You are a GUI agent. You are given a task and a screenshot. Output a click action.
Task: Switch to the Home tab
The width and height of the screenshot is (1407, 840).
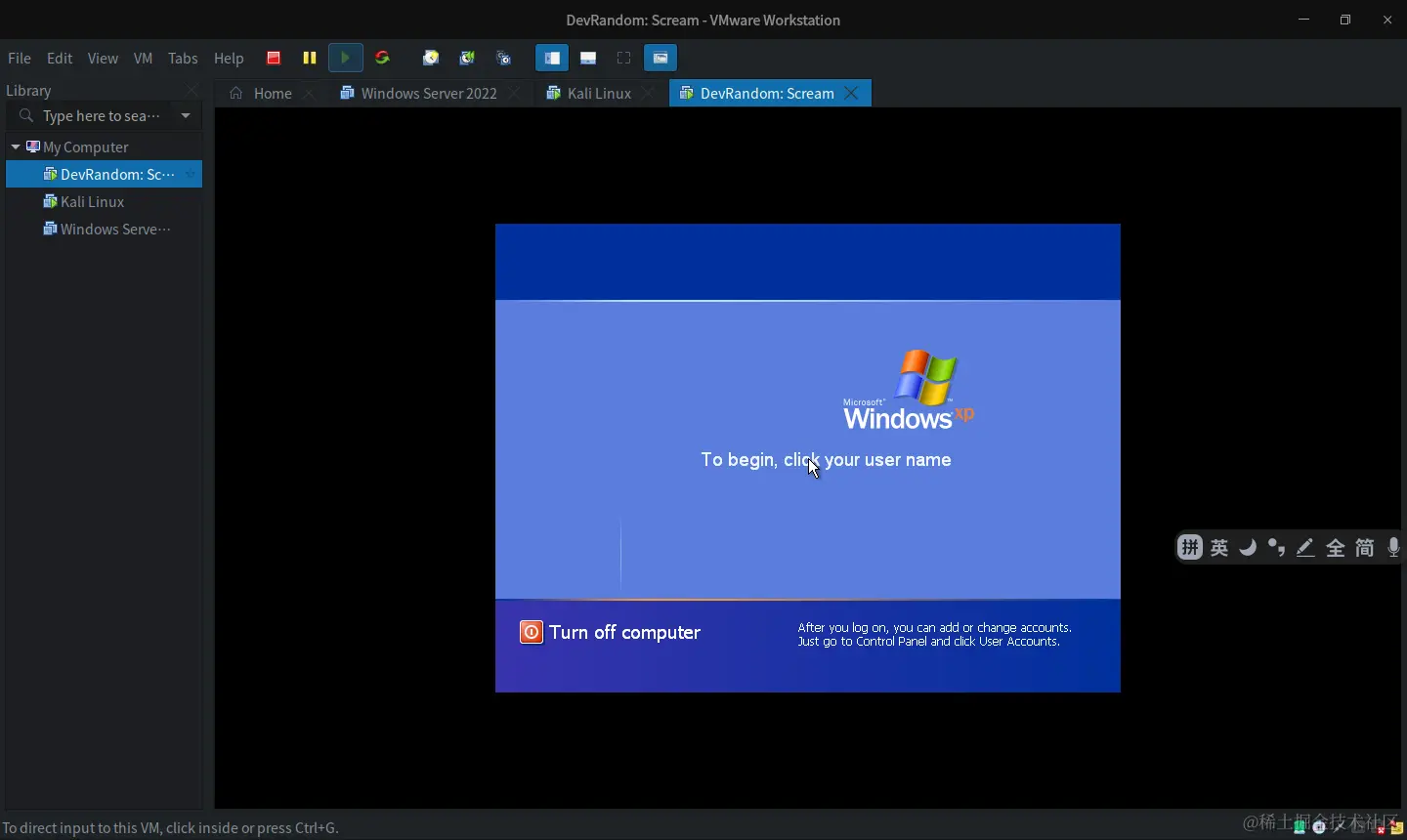[x=272, y=93]
